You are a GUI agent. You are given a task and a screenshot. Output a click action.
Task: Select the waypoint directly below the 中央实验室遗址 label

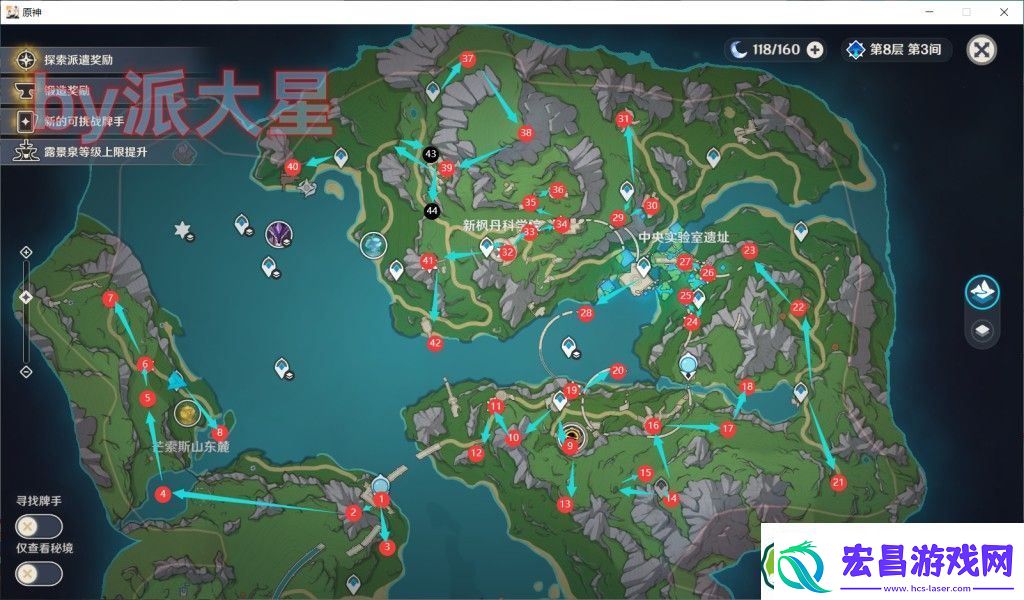644,266
